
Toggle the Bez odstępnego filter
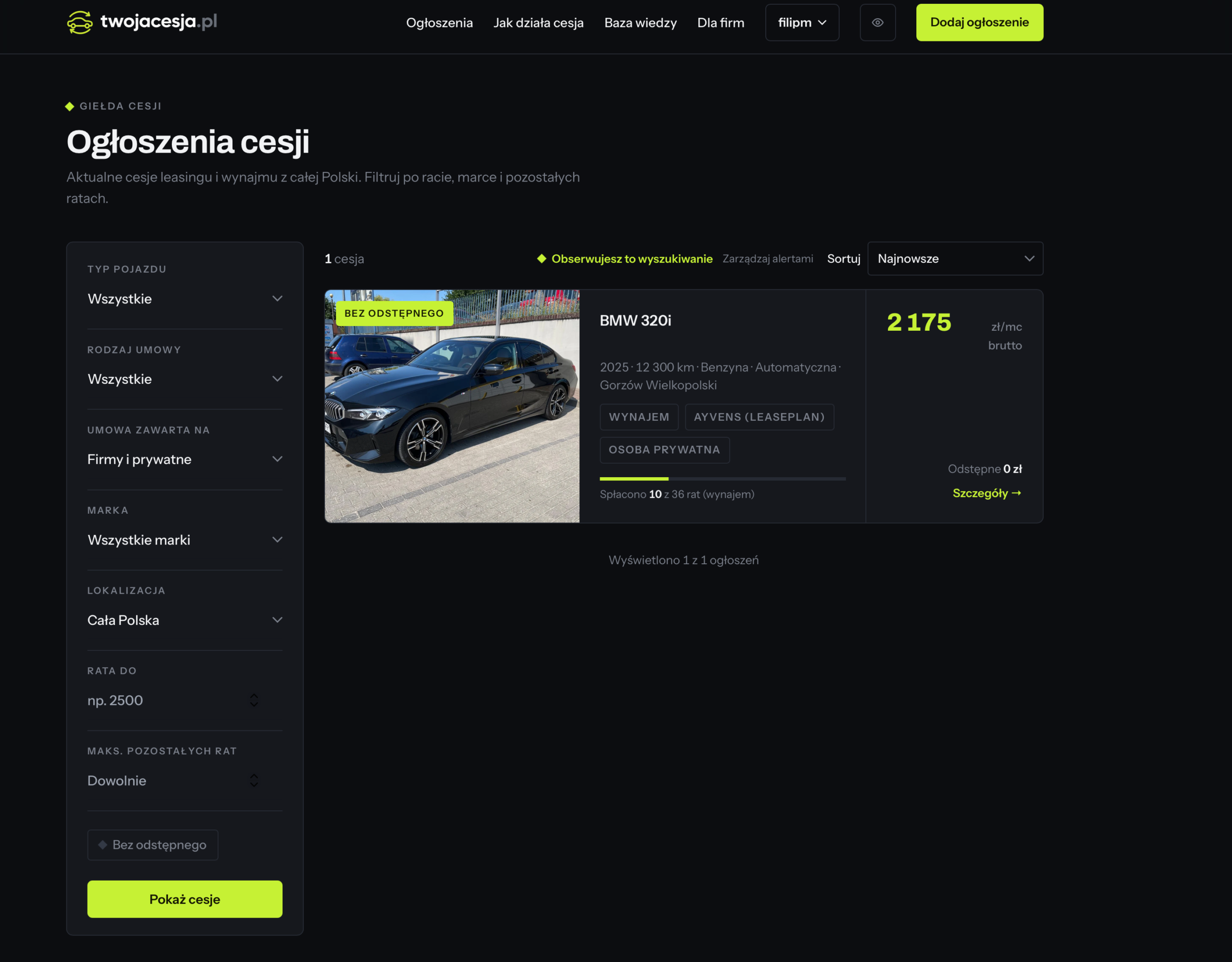tap(152, 845)
